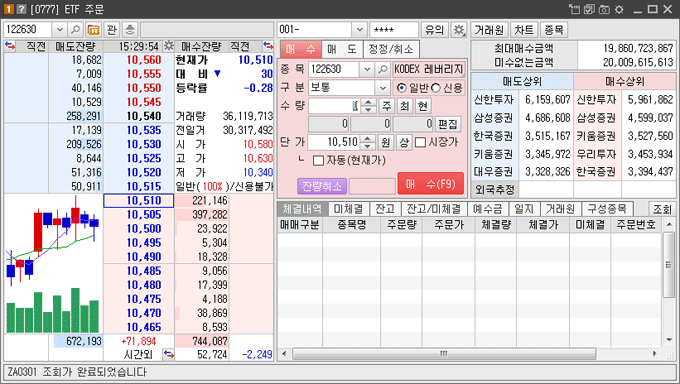Click the copy-window icon in title bar
Viewport: 680px width, 384px height.
click(x=589, y=9)
